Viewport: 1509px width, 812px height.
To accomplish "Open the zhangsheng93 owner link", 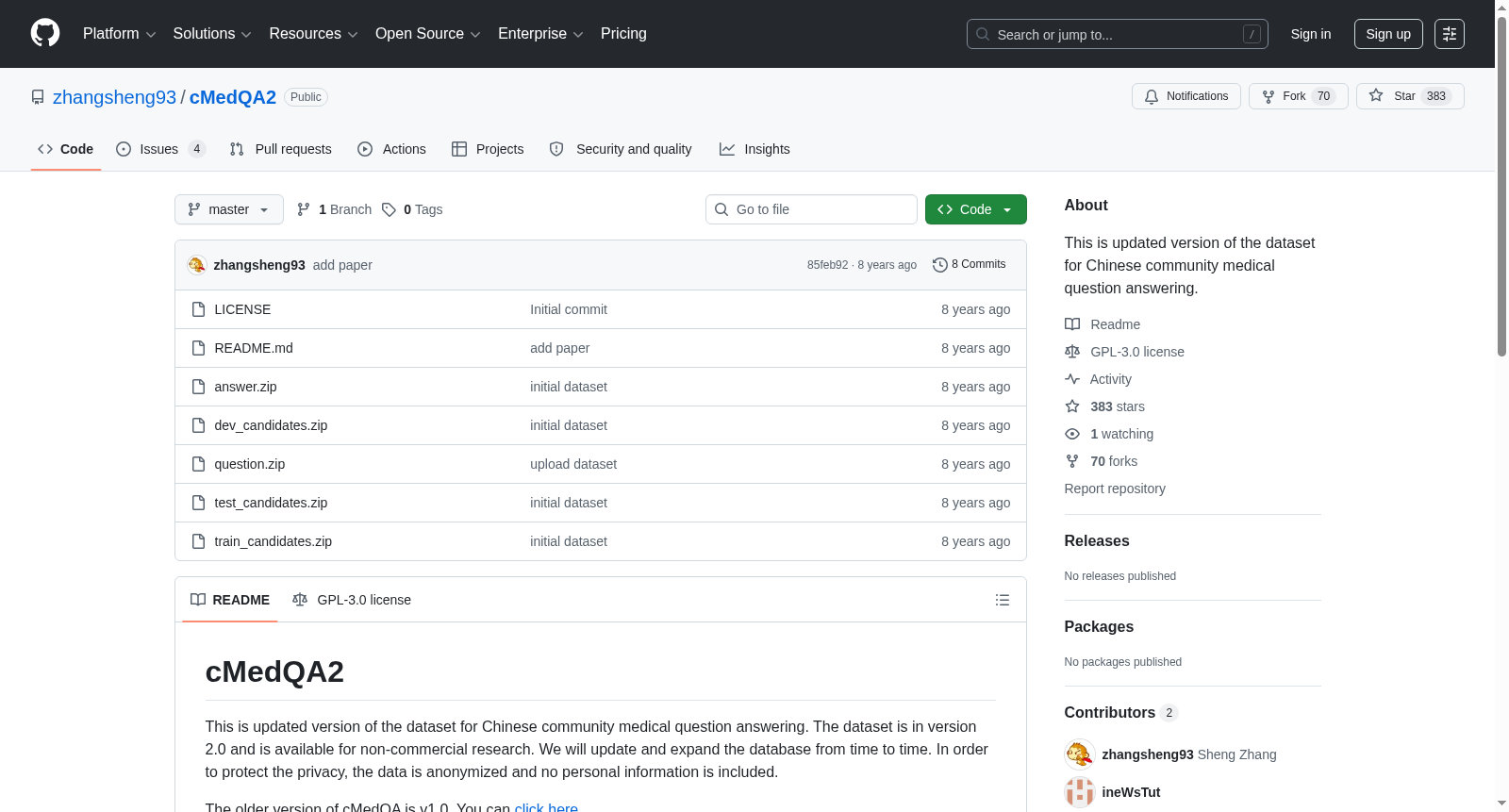I will [x=114, y=97].
